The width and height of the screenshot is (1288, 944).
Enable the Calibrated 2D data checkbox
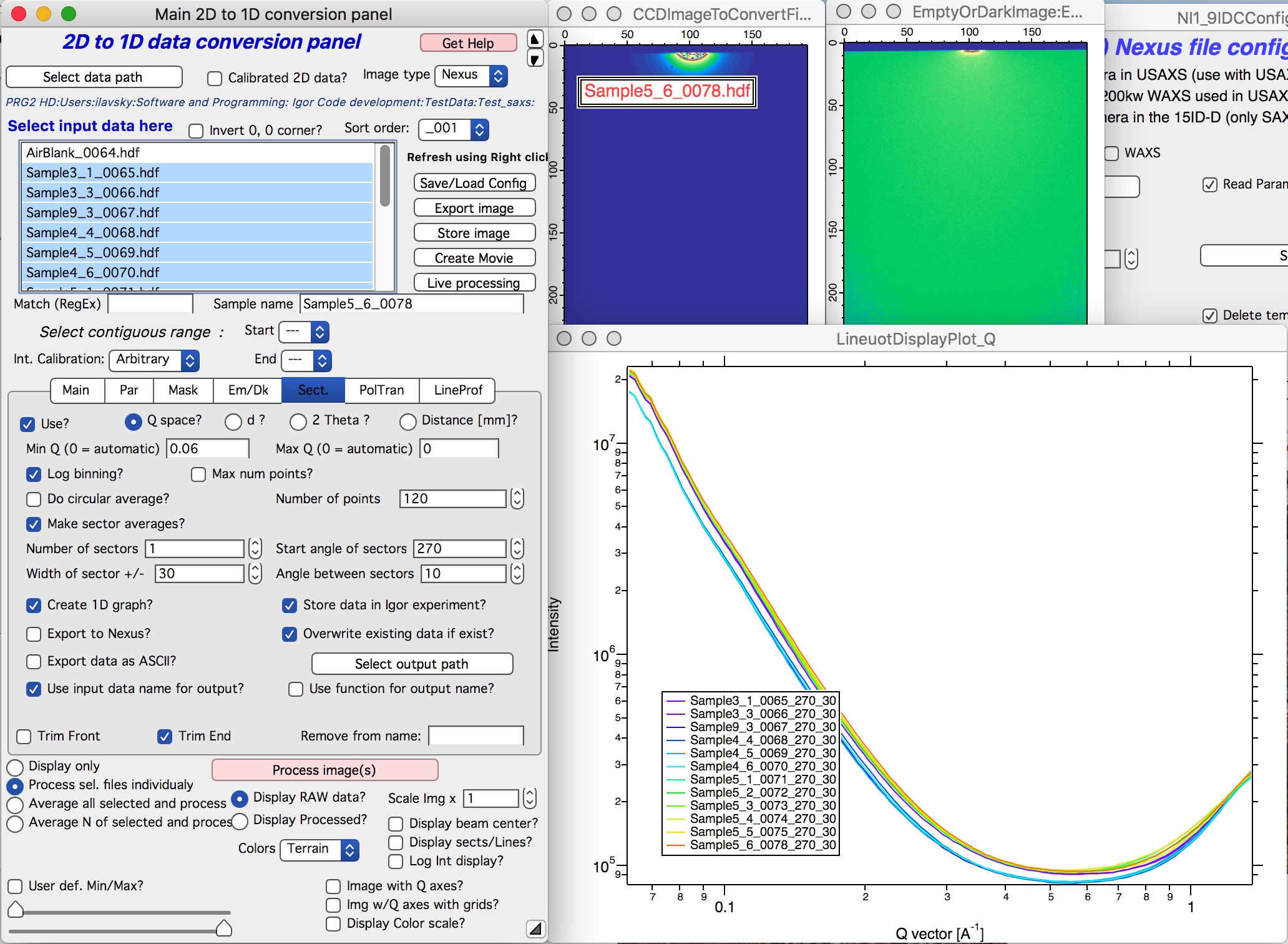(x=215, y=78)
